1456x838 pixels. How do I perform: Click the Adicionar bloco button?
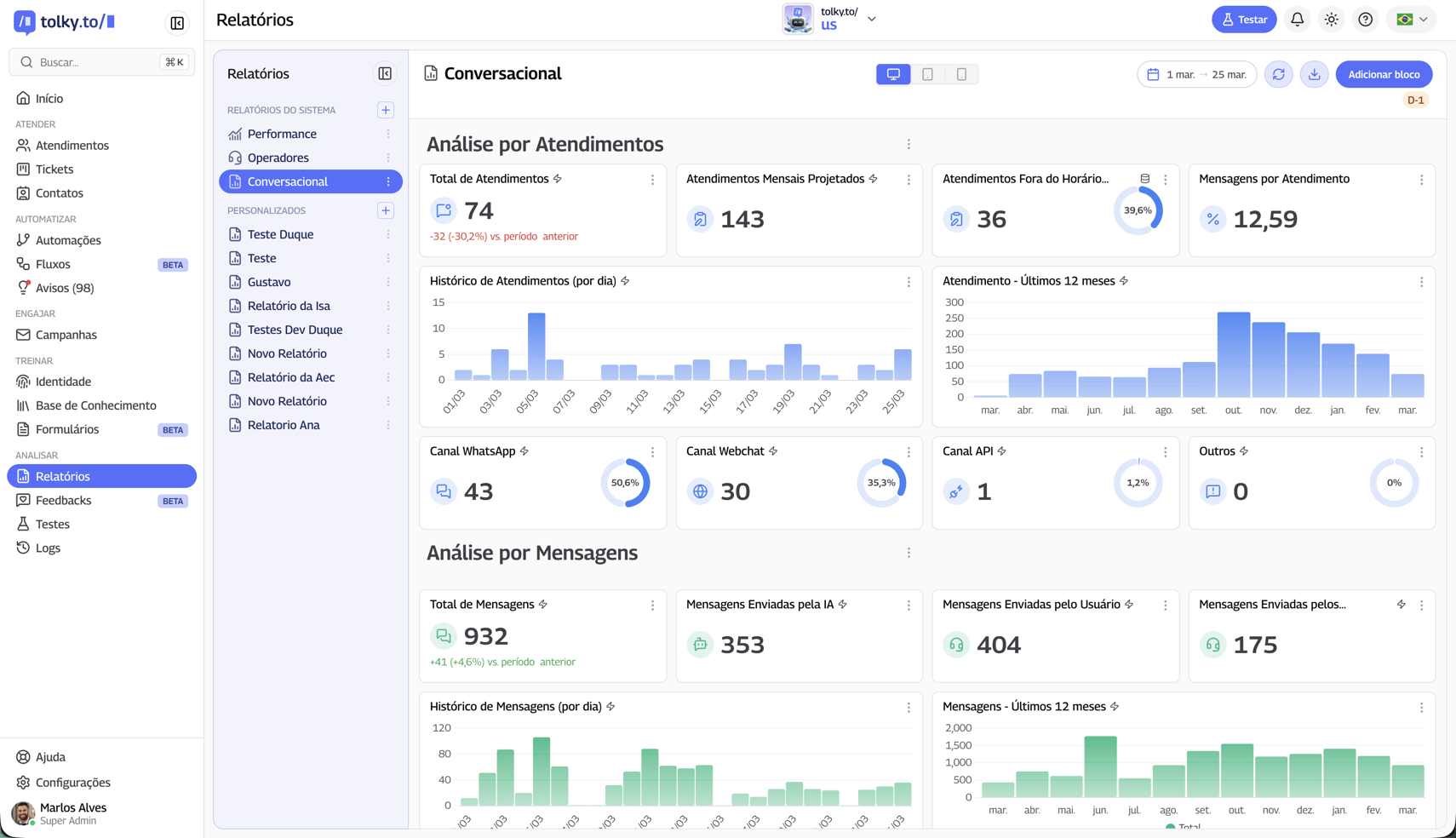pyautogui.click(x=1383, y=75)
